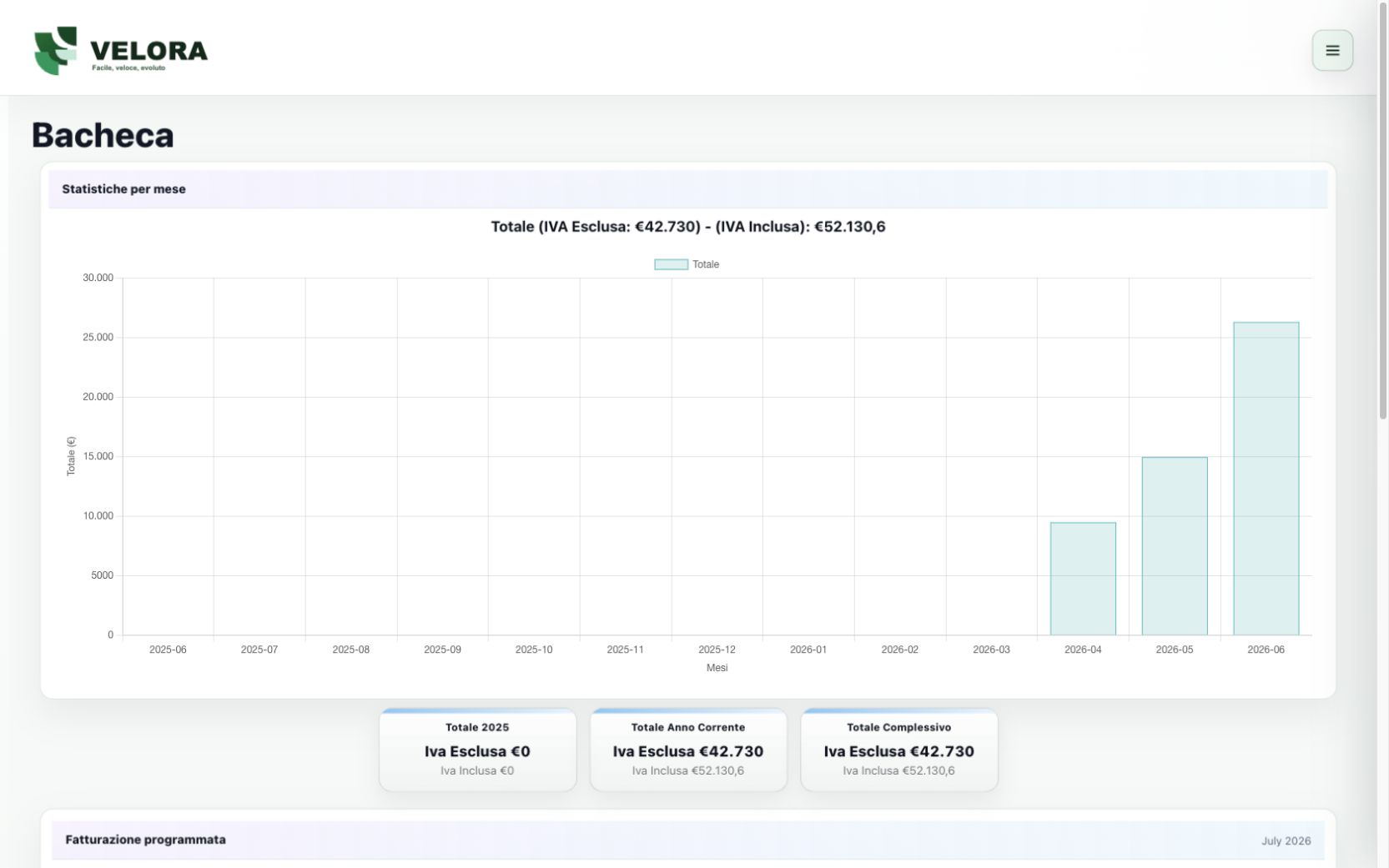Image resolution: width=1389 pixels, height=868 pixels.
Task: Open the hamburger menu button
Action: (x=1332, y=50)
